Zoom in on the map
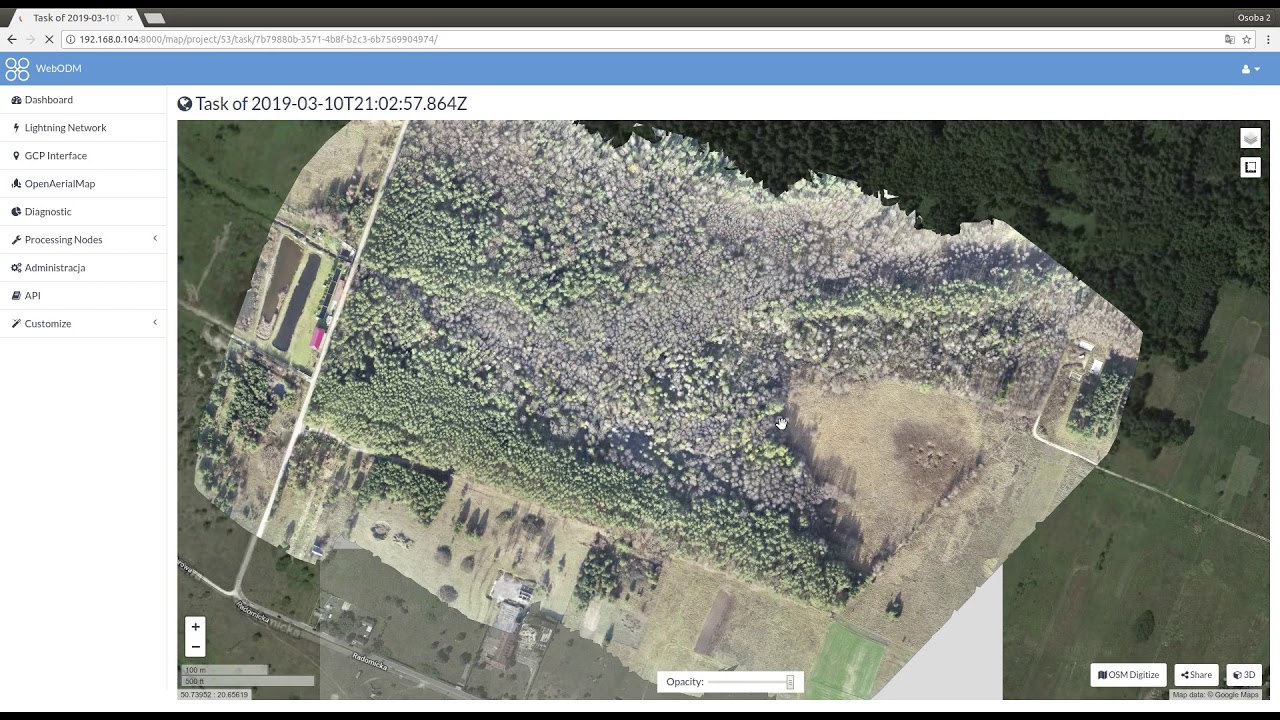The width and height of the screenshot is (1280, 720). [195, 627]
